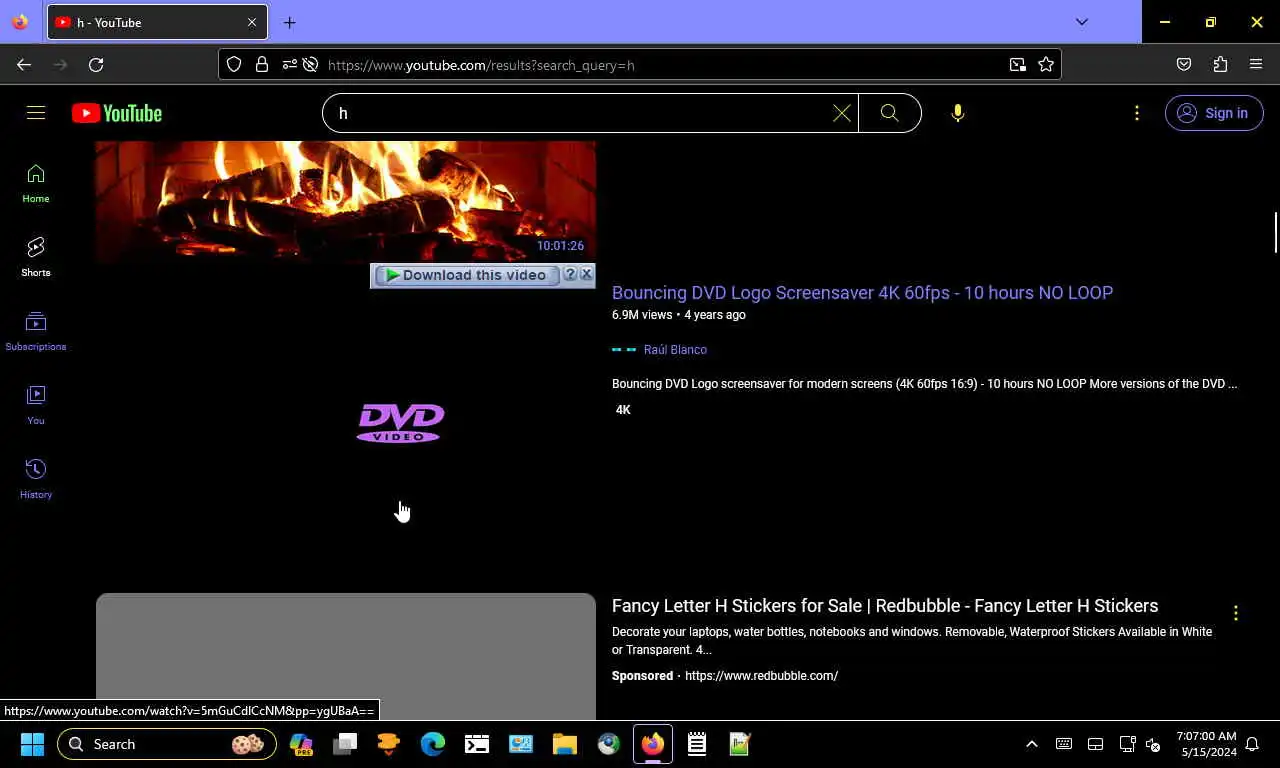Open Bouncing DVD Logo Screensaver title link
The height and width of the screenshot is (768, 1280).
click(x=862, y=292)
